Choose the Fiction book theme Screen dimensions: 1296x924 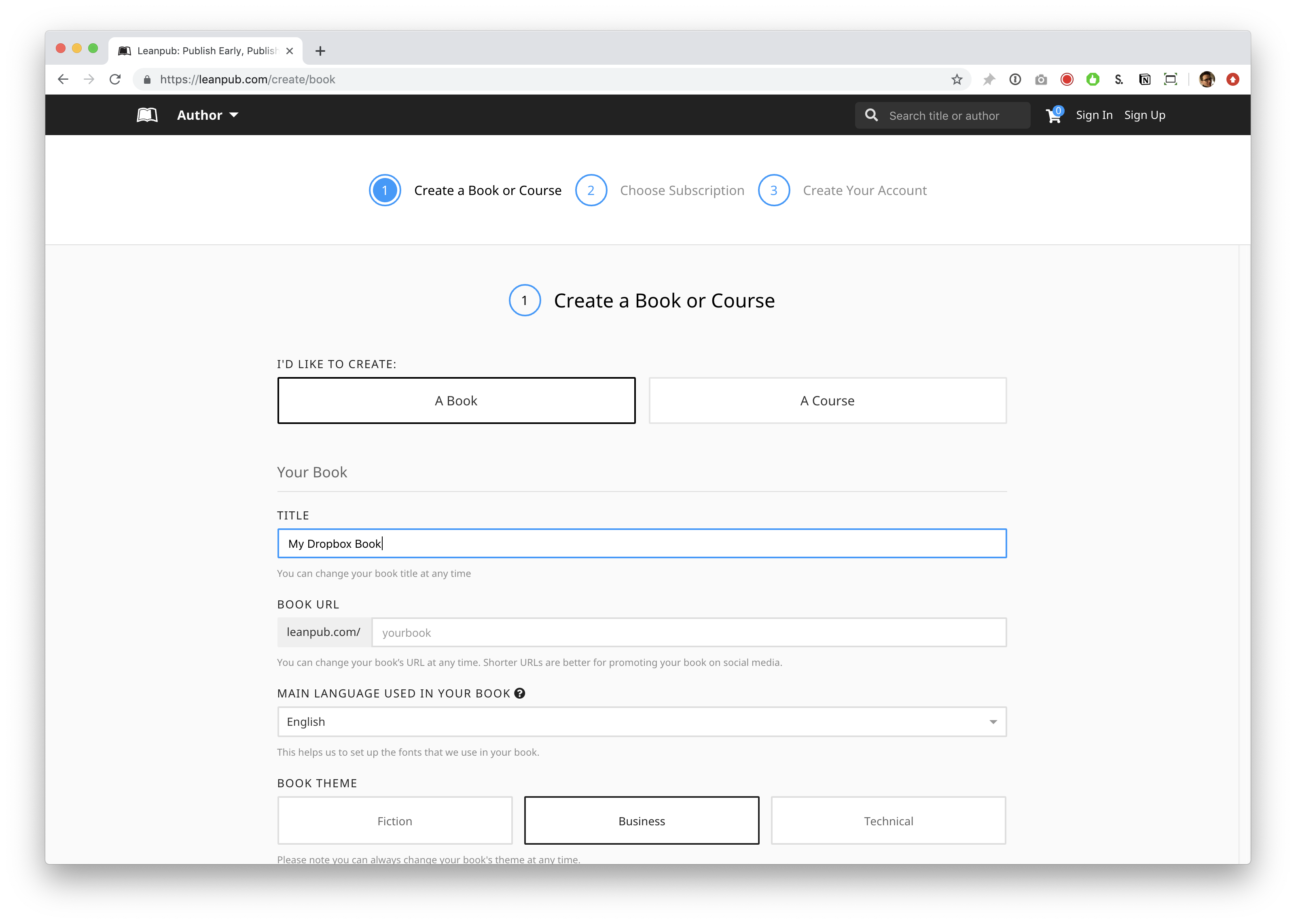(395, 820)
